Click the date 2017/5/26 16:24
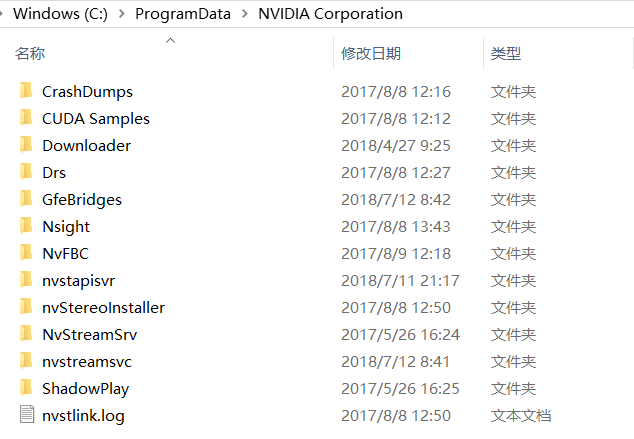Screen dimensions: 634x439 (400, 335)
